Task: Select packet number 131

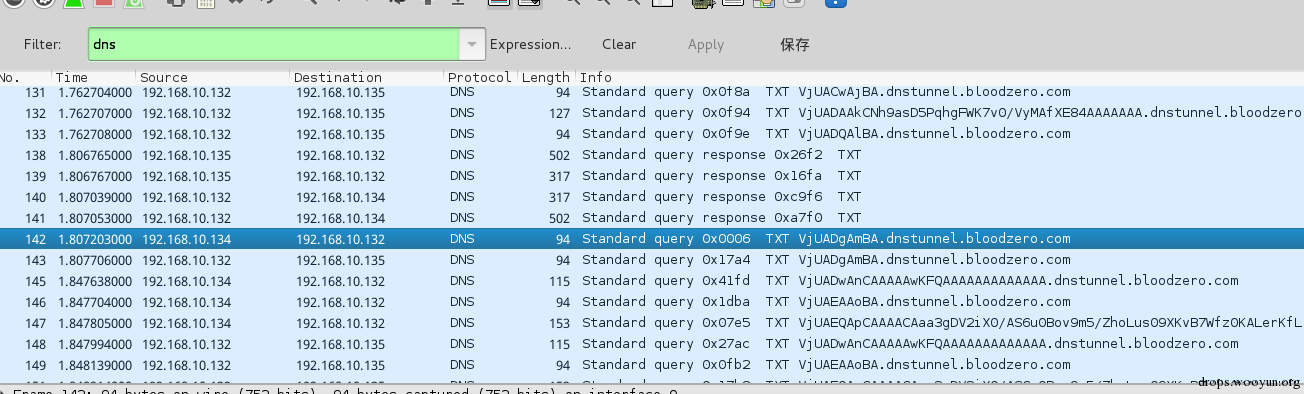Action: tap(652, 92)
